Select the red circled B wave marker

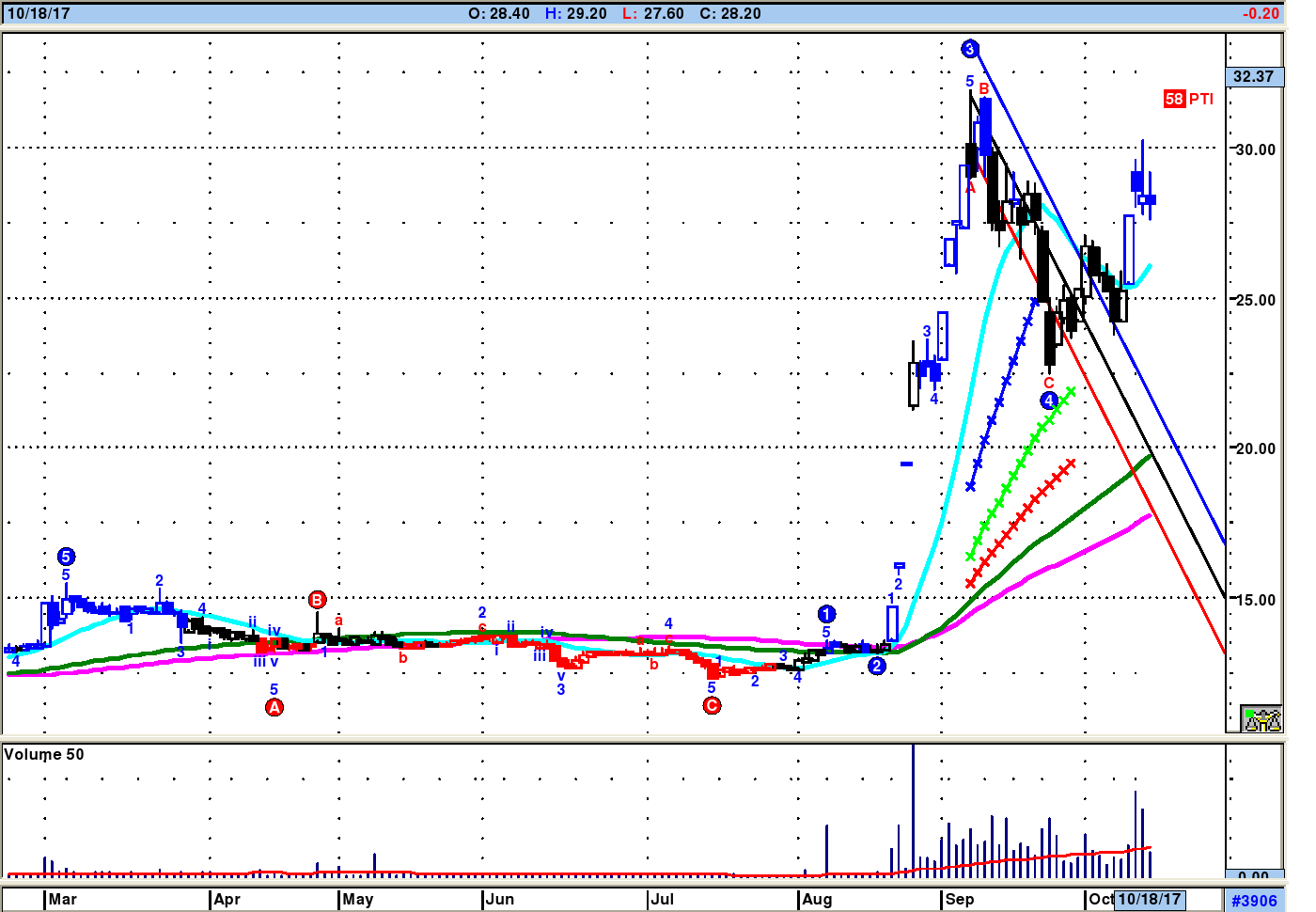point(318,600)
